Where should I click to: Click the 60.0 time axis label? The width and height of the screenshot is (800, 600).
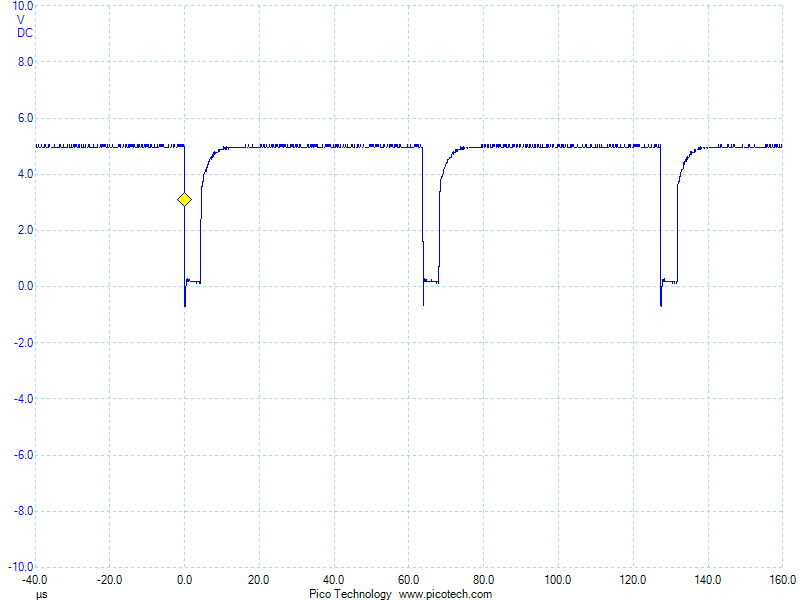tap(408, 580)
